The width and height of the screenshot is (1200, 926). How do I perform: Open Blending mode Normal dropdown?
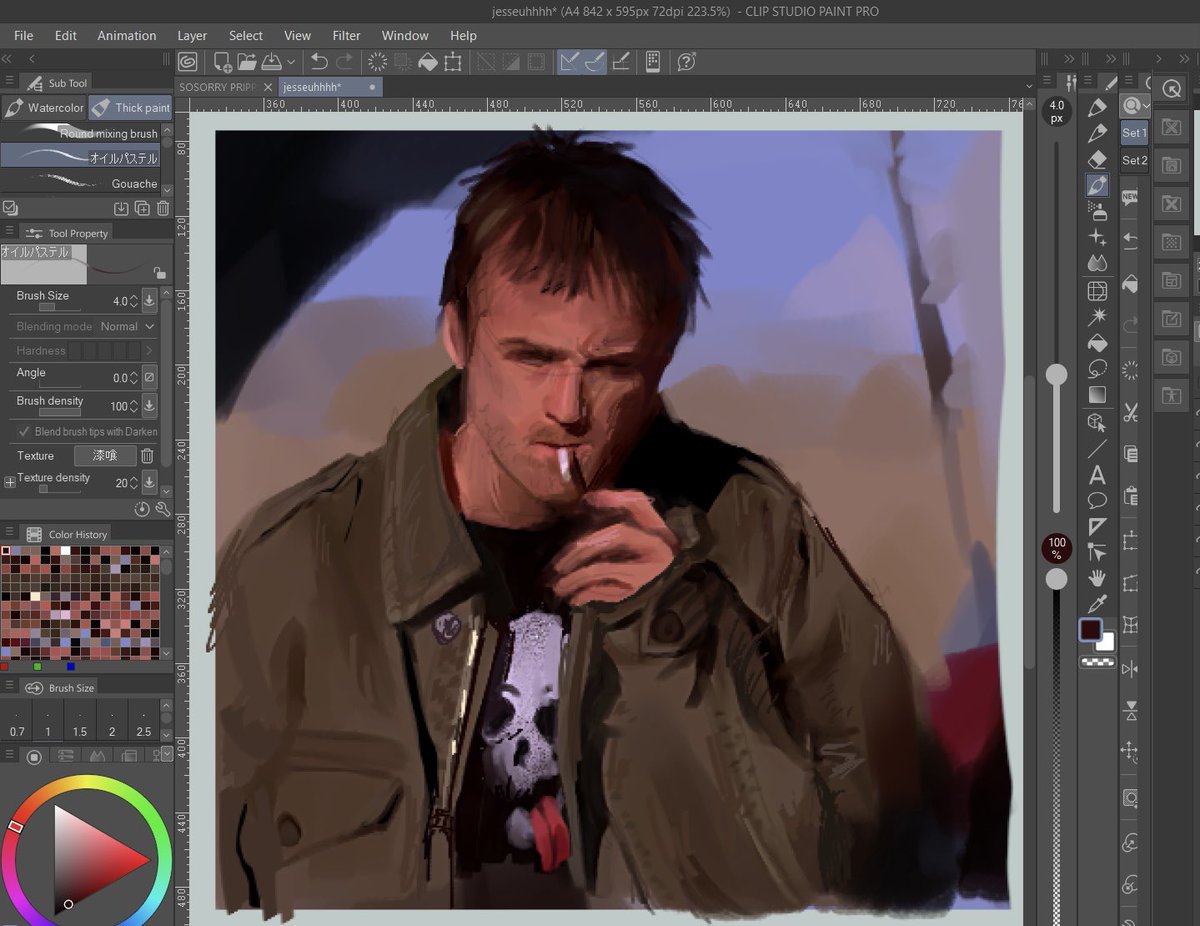[128, 327]
